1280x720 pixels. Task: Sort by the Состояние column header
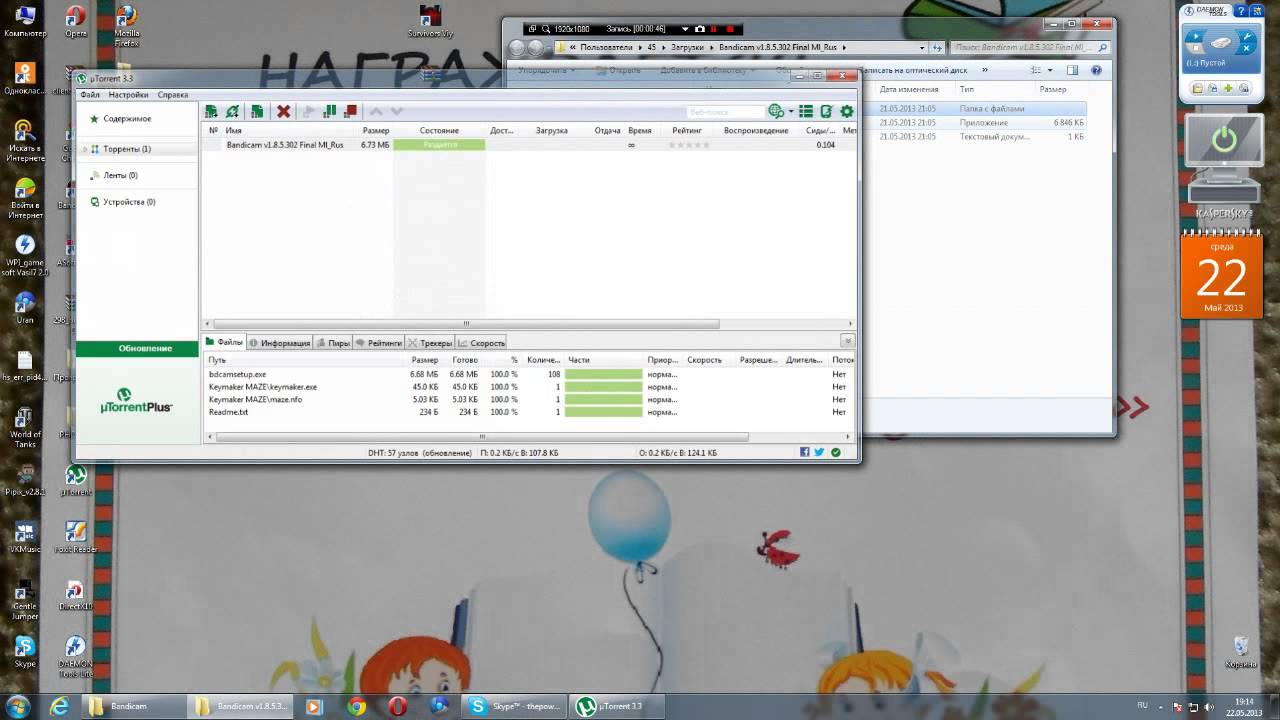tap(439, 131)
